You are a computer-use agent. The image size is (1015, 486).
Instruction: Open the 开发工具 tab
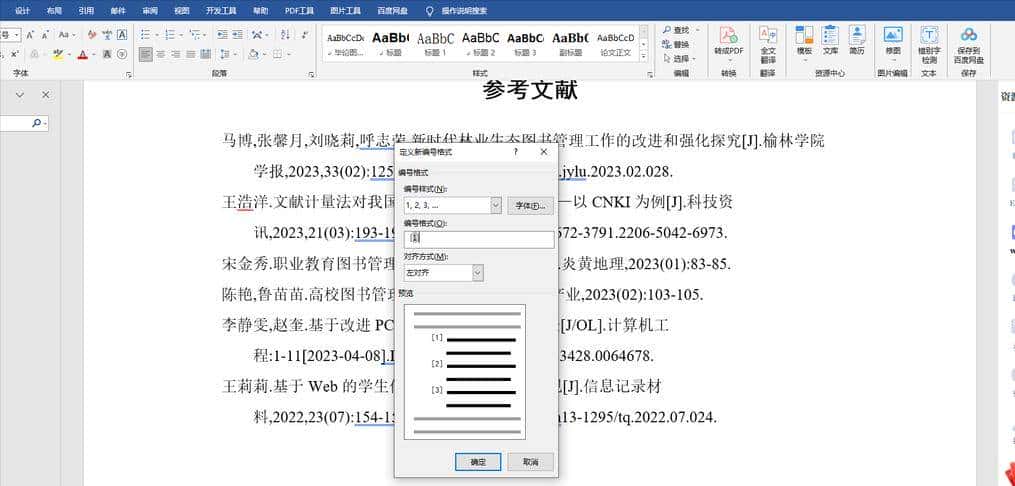click(x=221, y=10)
